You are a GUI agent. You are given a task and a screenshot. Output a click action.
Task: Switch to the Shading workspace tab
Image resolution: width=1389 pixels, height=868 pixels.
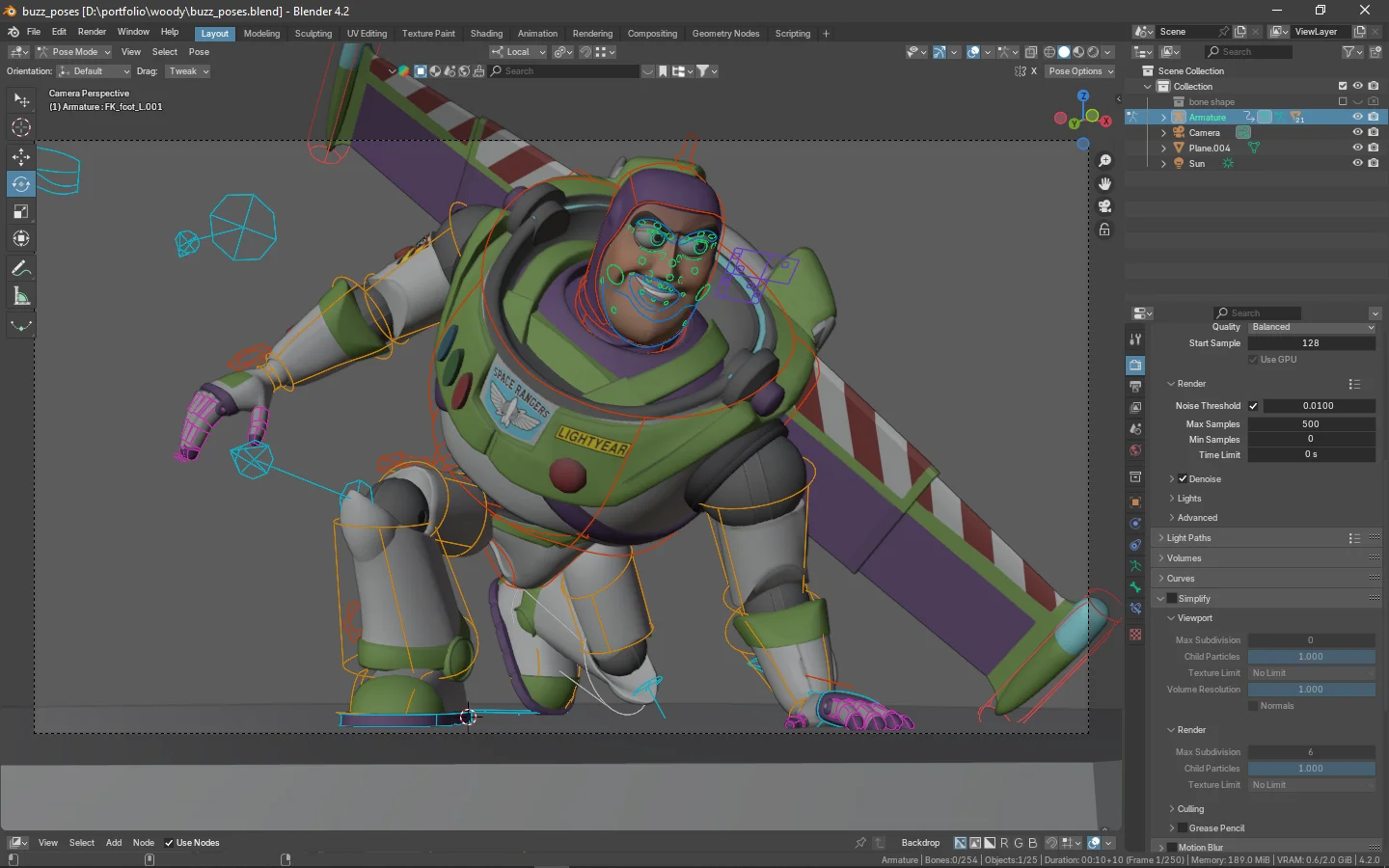[487, 33]
